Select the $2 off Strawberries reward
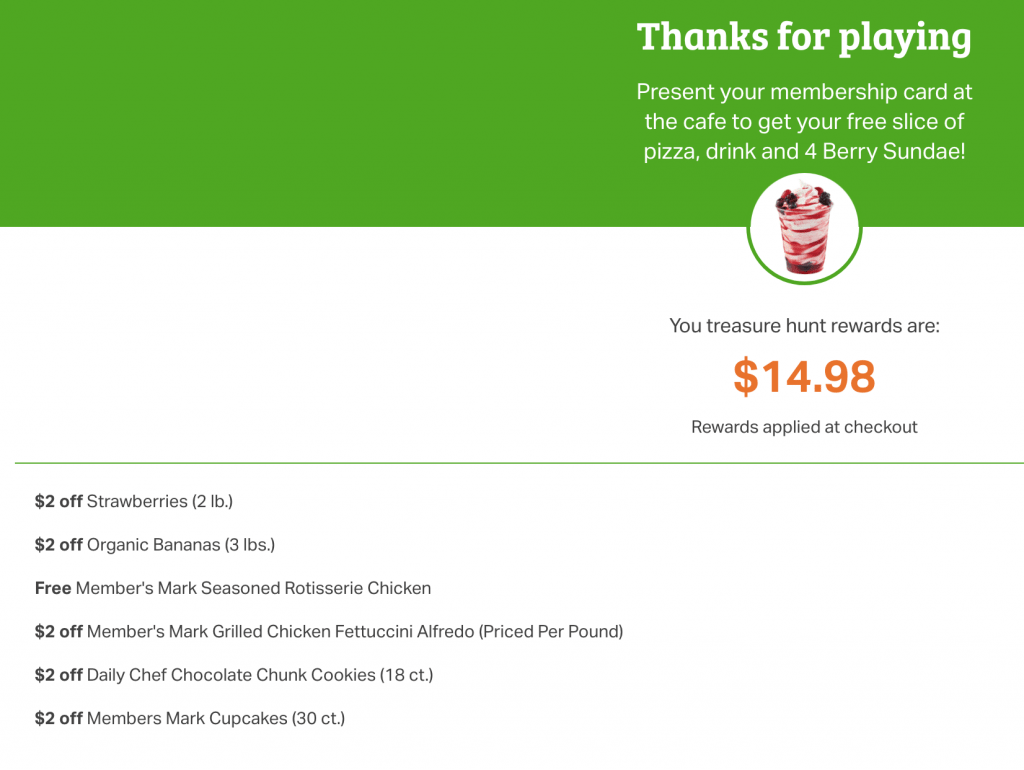This screenshot has width=1024, height=770. pyautogui.click(x=134, y=502)
